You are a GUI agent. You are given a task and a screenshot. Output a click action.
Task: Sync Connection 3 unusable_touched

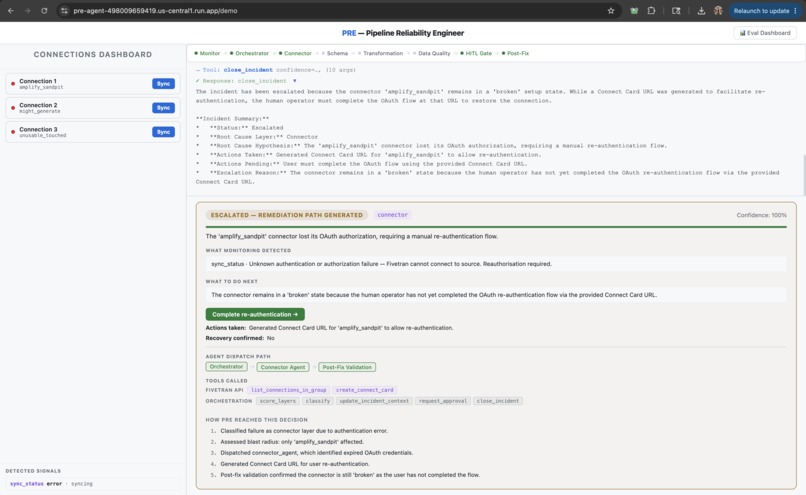pos(163,132)
